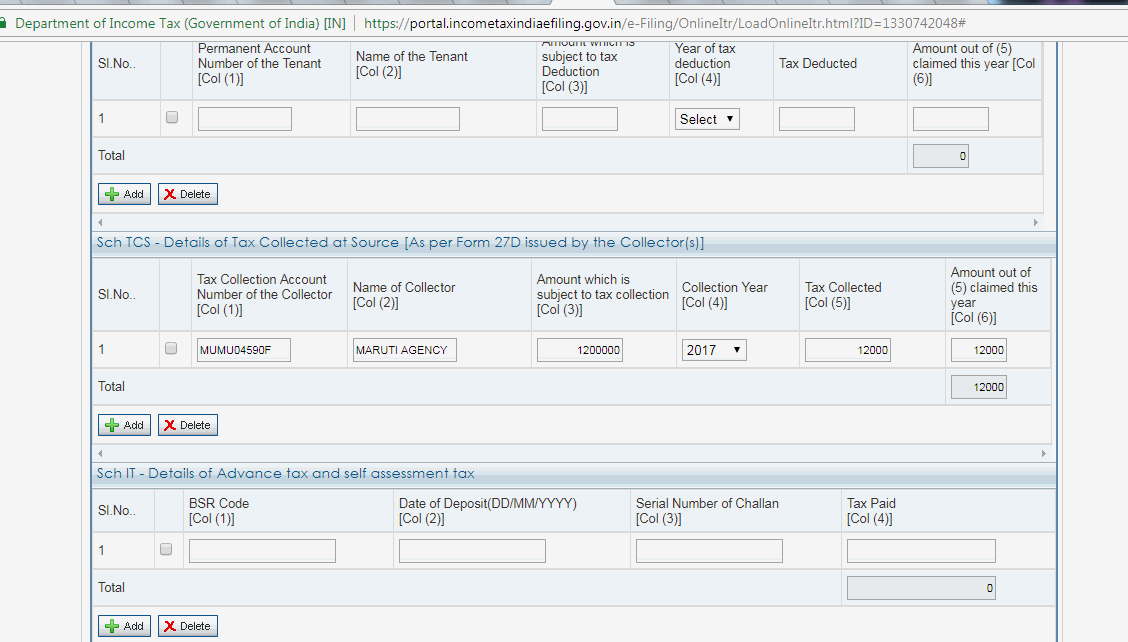Select the checkbox for the MARUTI AGENCY row

pos(172,349)
